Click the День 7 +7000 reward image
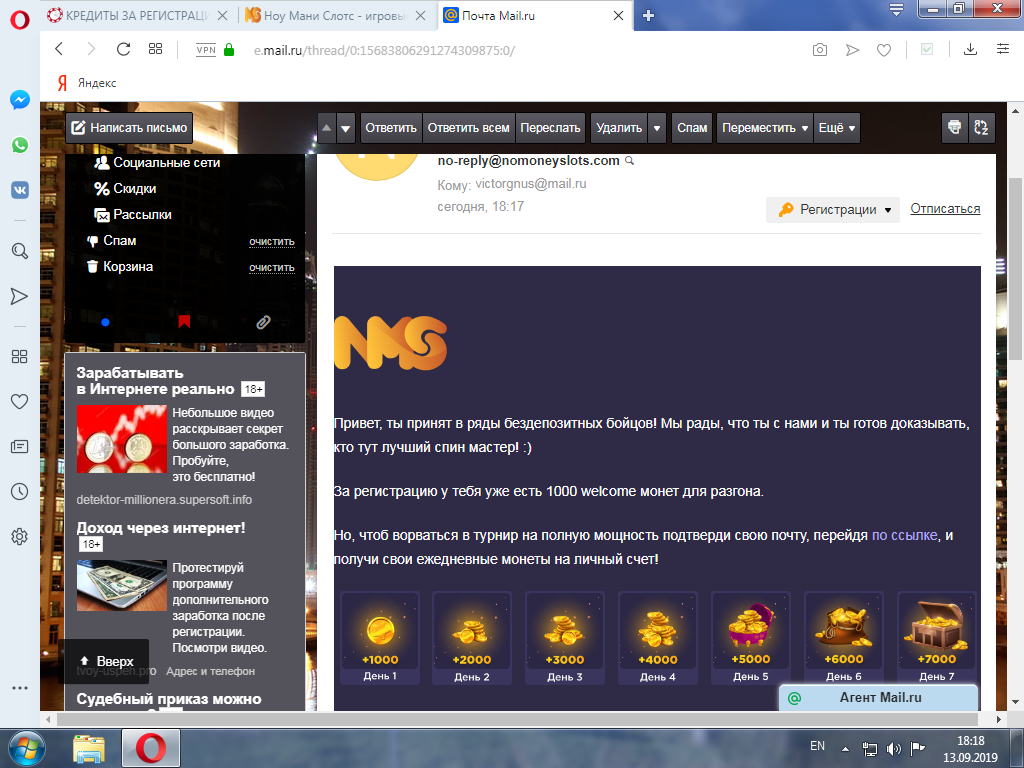Viewport: 1024px width, 768px height. click(936, 638)
